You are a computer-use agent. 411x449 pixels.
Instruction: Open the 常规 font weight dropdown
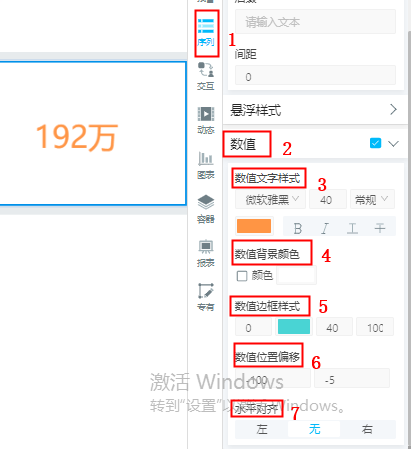point(372,199)
